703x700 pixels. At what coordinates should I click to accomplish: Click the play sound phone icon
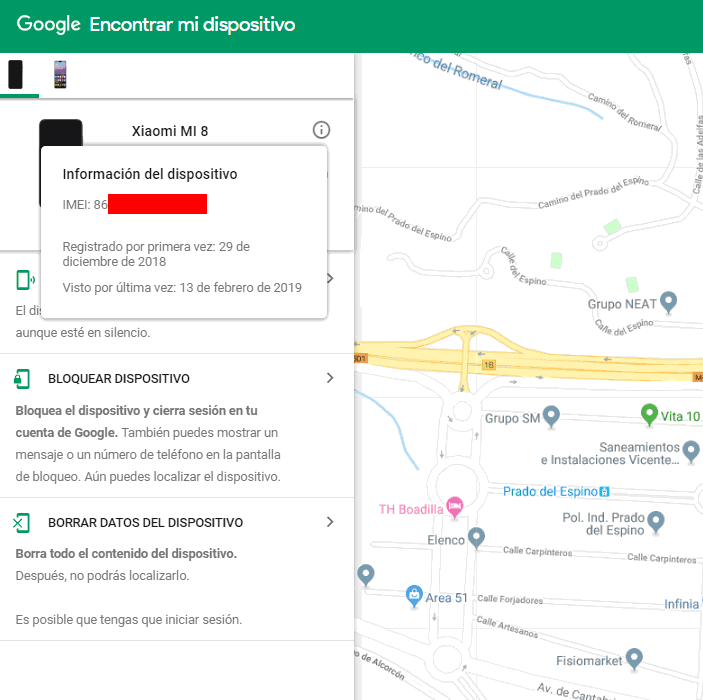[25, 280]
